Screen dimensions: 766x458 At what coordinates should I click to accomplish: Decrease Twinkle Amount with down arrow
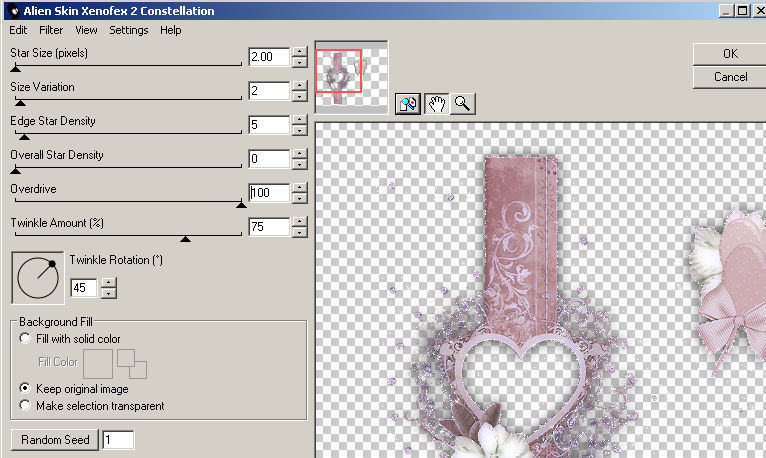click(x=299, y=232)
